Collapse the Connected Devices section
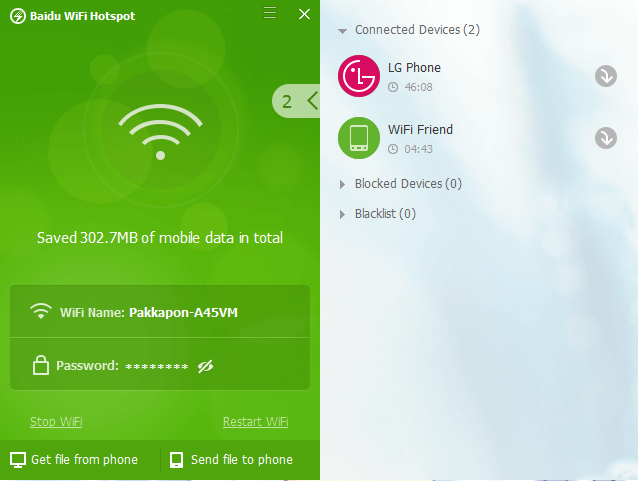 point(342,31)
